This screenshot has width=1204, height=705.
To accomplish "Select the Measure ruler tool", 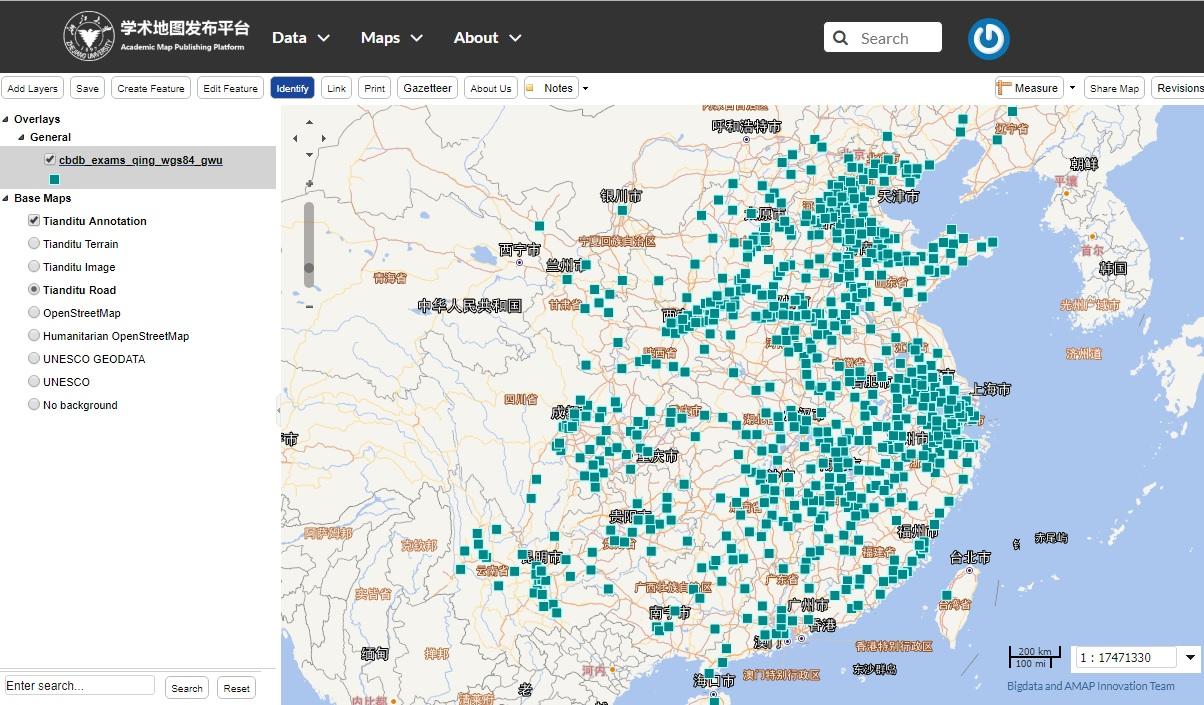I will [x=1027, y=88].
